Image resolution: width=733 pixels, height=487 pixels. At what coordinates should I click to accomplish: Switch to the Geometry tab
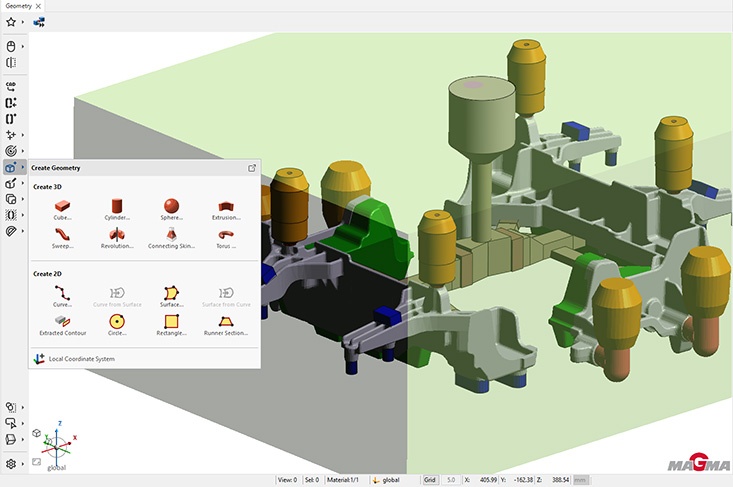point(16,6)
